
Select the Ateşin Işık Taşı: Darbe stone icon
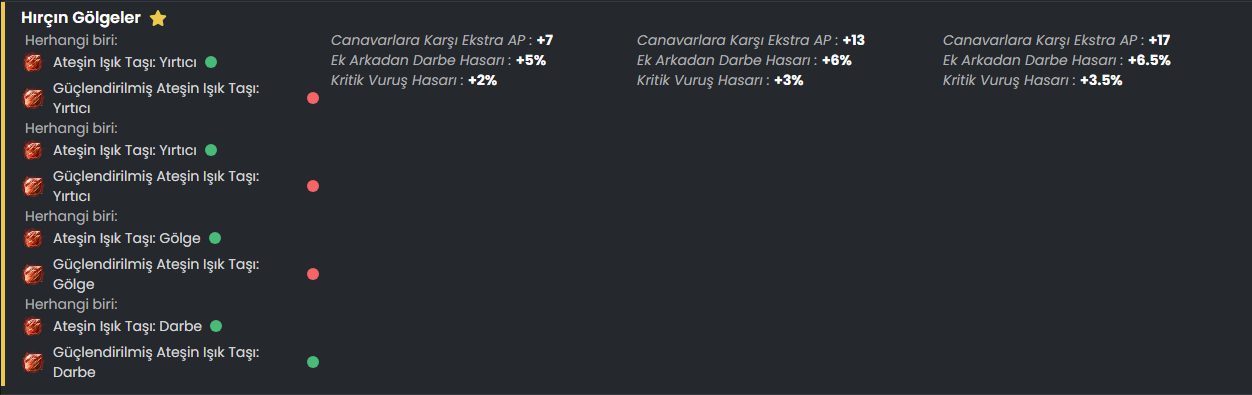tap(34, 326)
